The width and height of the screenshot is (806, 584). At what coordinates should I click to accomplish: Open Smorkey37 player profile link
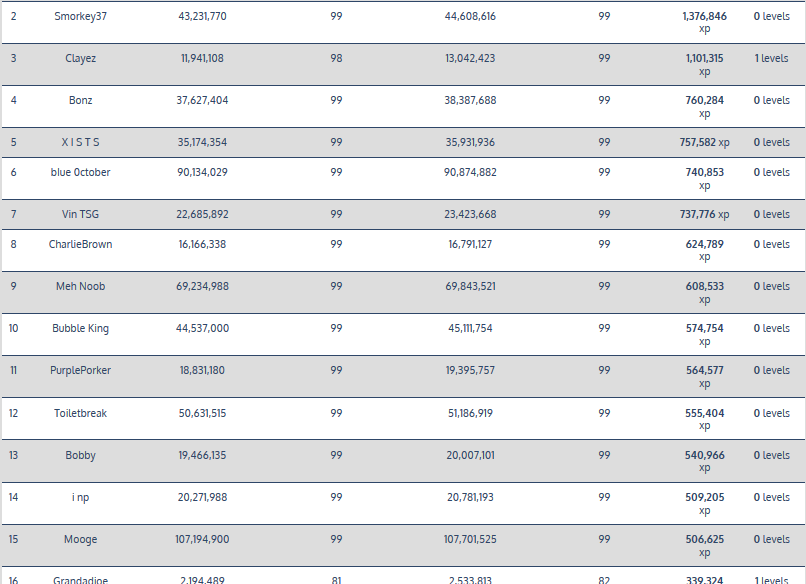pyautogui.click(x=80, y=16)
